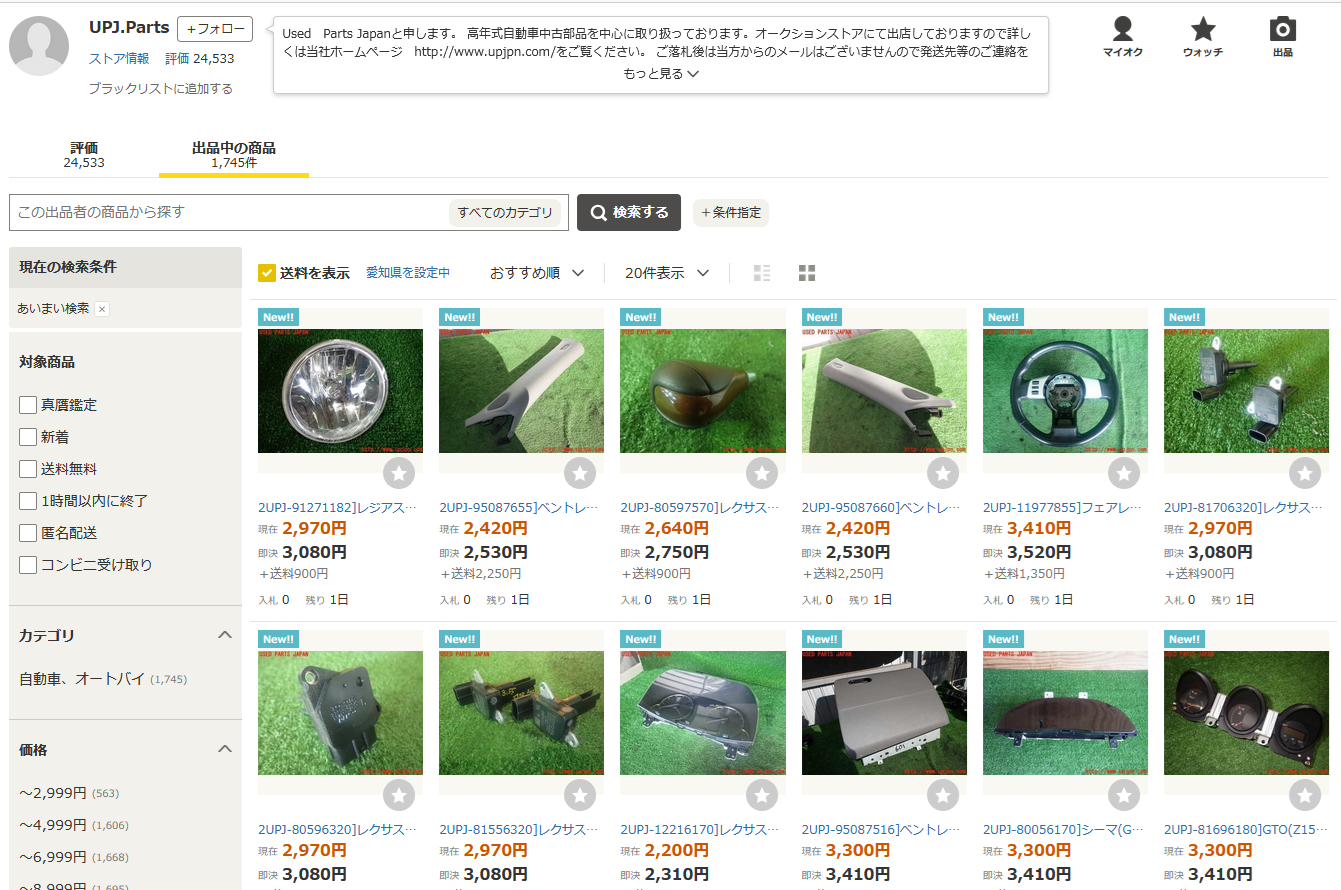The image size is (1341, 890).
Task: Add item 2UPJ-80056170 to watch list
Action: tap(1124, 795)
